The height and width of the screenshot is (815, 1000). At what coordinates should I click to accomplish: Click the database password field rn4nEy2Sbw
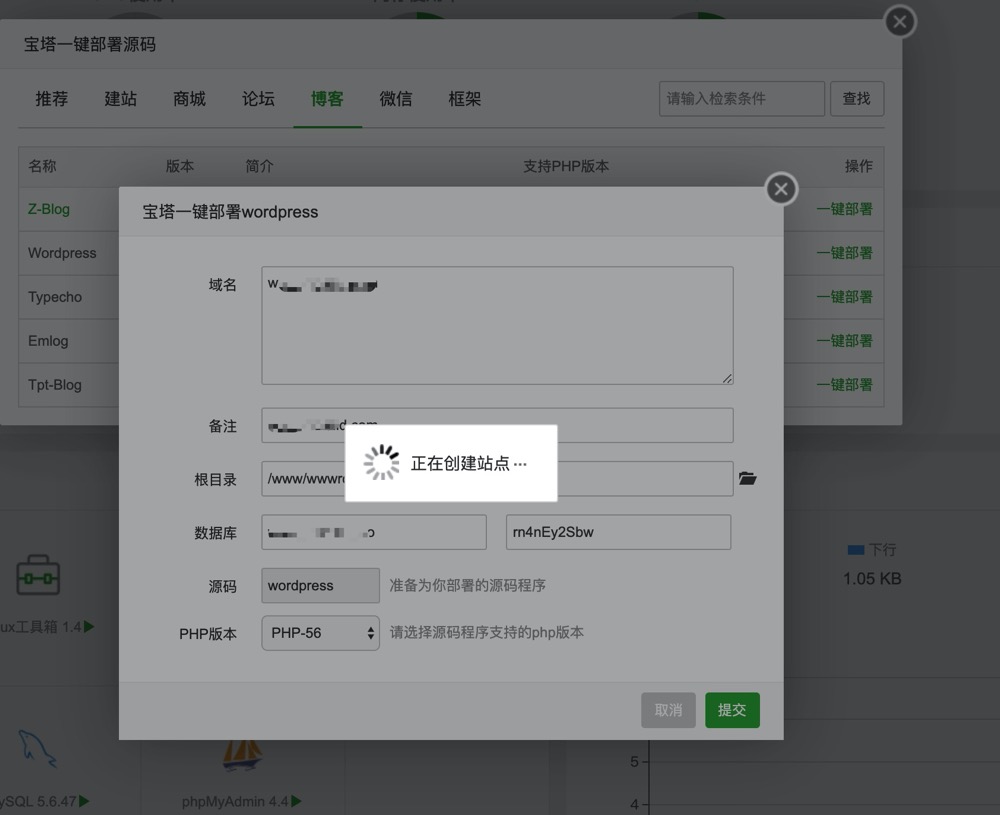619,532
